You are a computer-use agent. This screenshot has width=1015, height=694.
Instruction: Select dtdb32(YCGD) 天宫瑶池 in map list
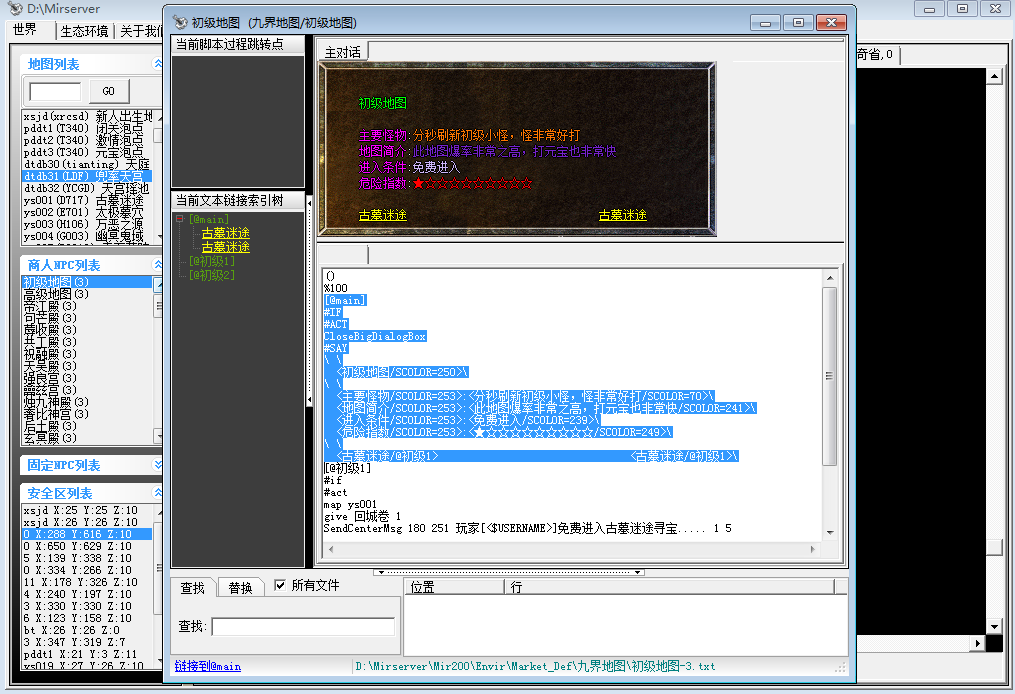coord(86,188)
